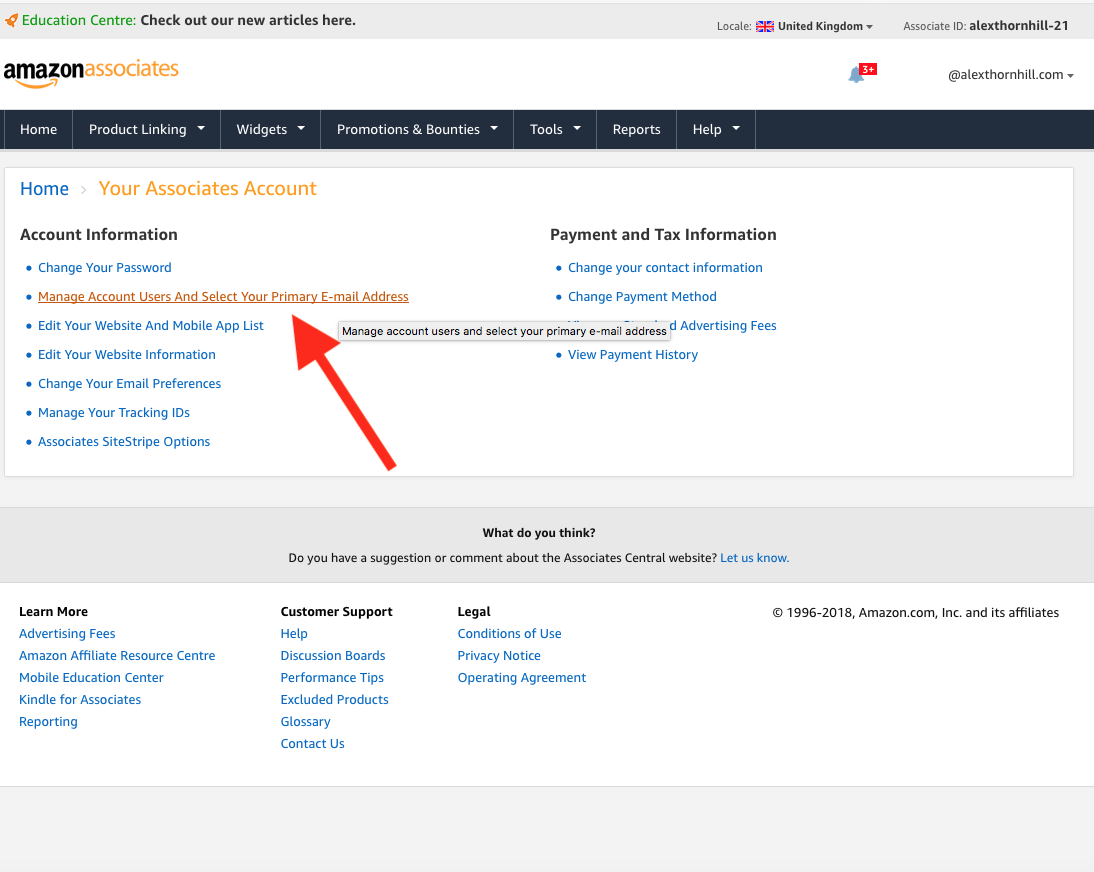Open Change Payment Method link
Viewport: 1094px width, 872px height.
[x=642, y=296]
